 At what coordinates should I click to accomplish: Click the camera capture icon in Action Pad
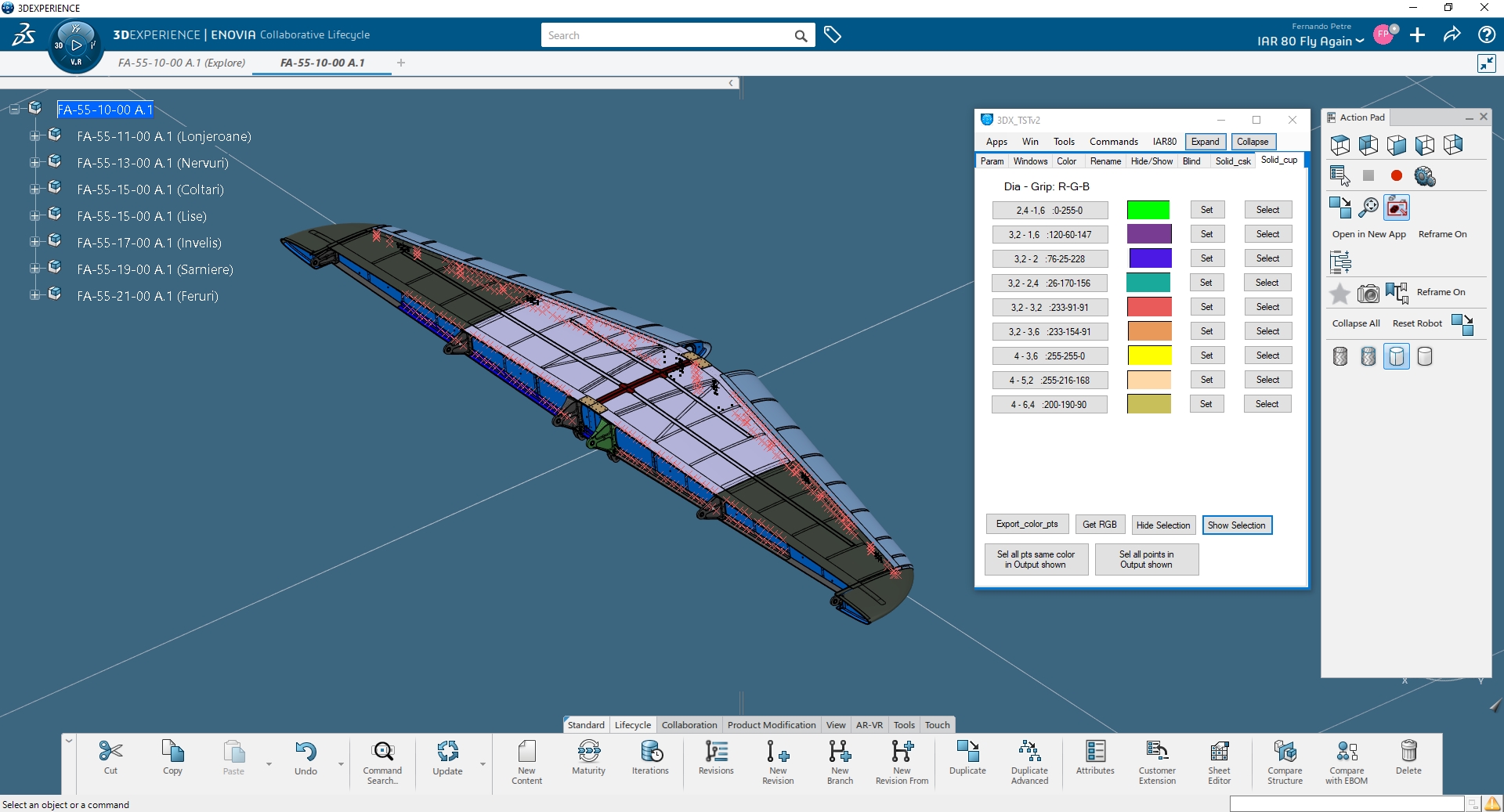[x=1368, y=294]
